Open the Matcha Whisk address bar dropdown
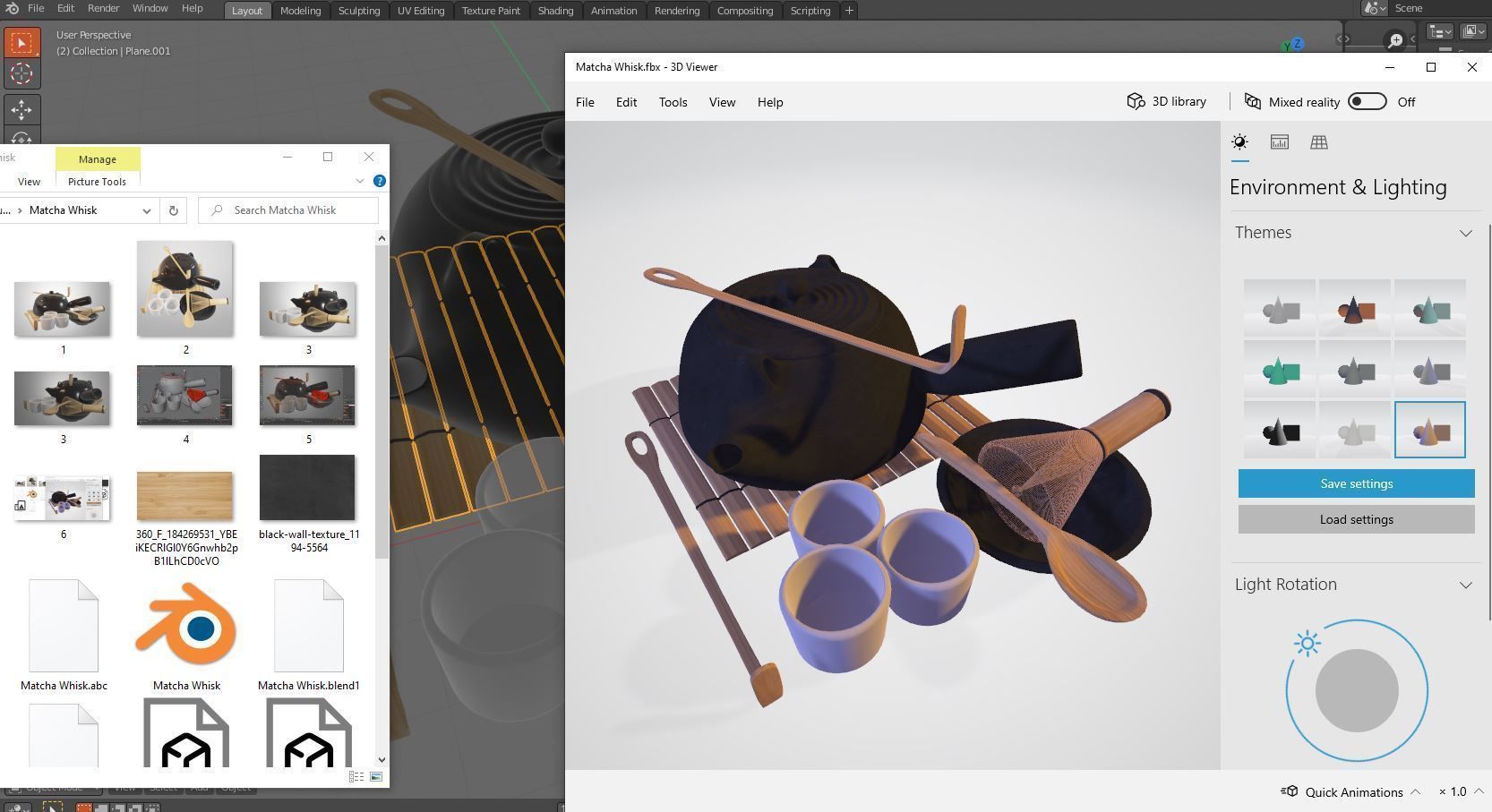Viewport: 1492px width, 812px height. click(147, 210)
